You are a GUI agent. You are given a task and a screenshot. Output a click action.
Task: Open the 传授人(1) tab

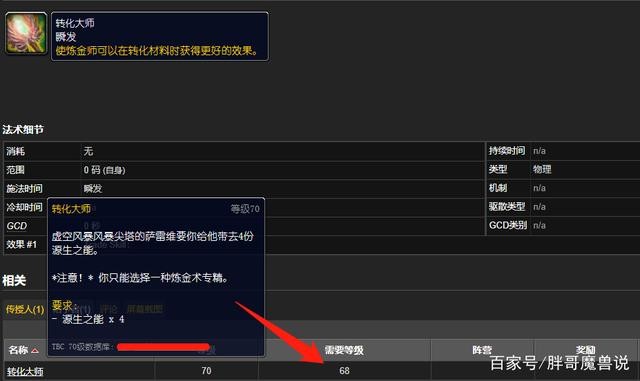(x=25, y=309)
